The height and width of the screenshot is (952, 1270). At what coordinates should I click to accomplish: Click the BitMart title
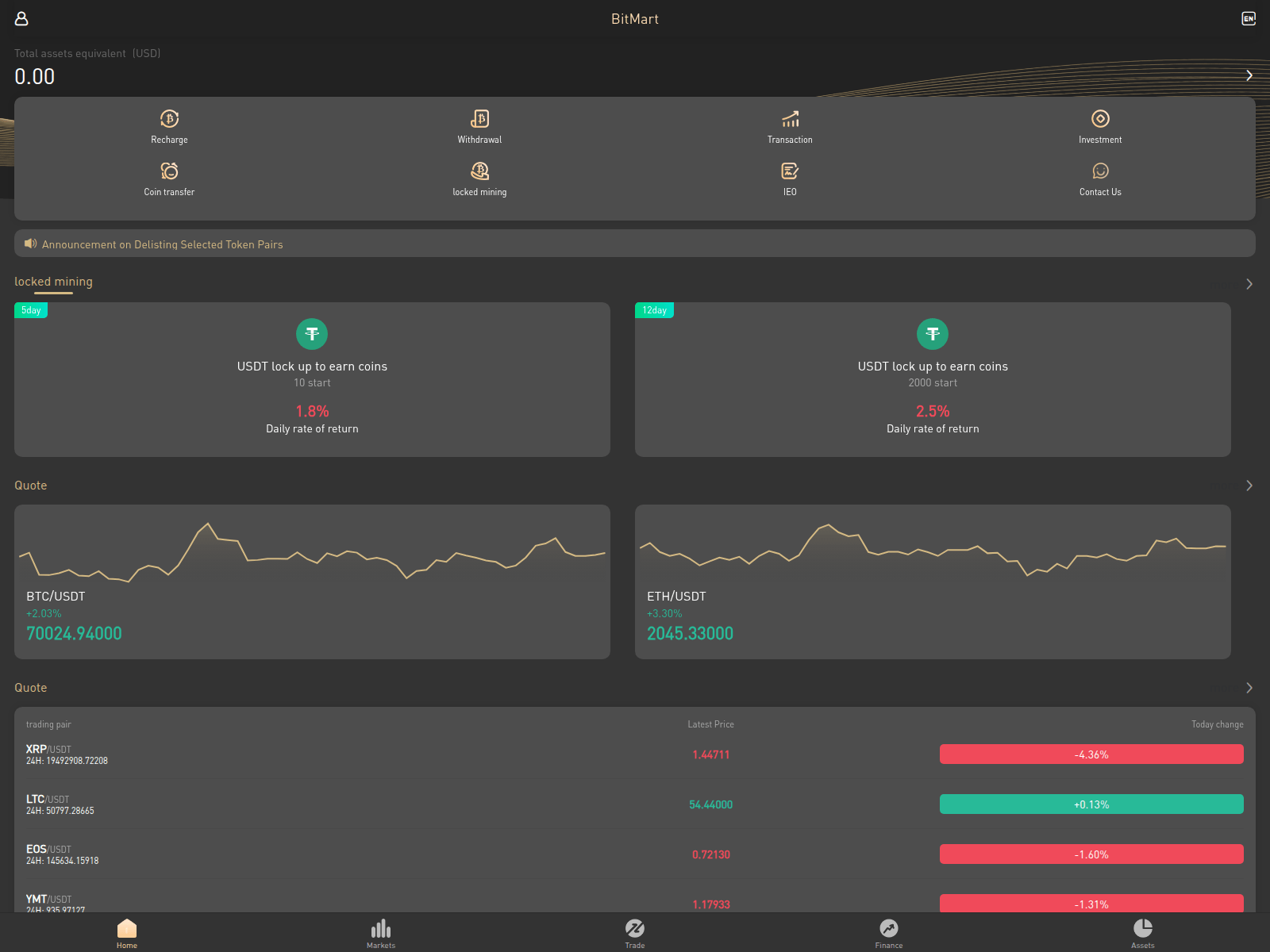pyautogui.click(x=635, y=19)
